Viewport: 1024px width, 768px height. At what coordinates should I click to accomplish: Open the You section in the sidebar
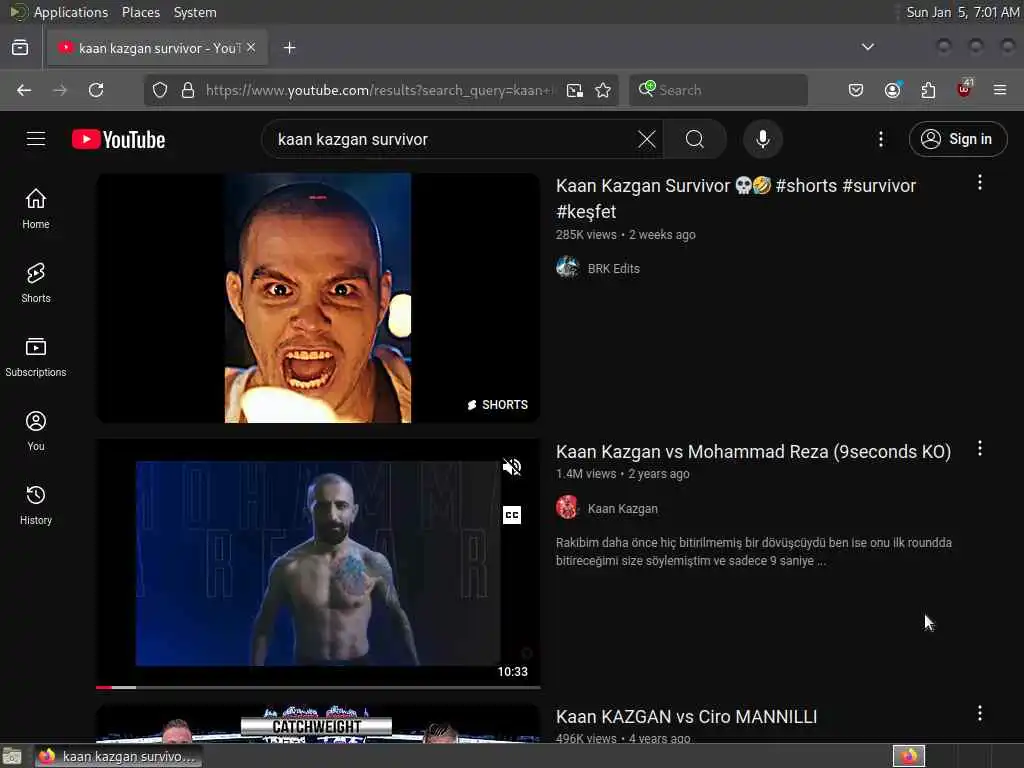pyautogui.click(x=36, y=431)
